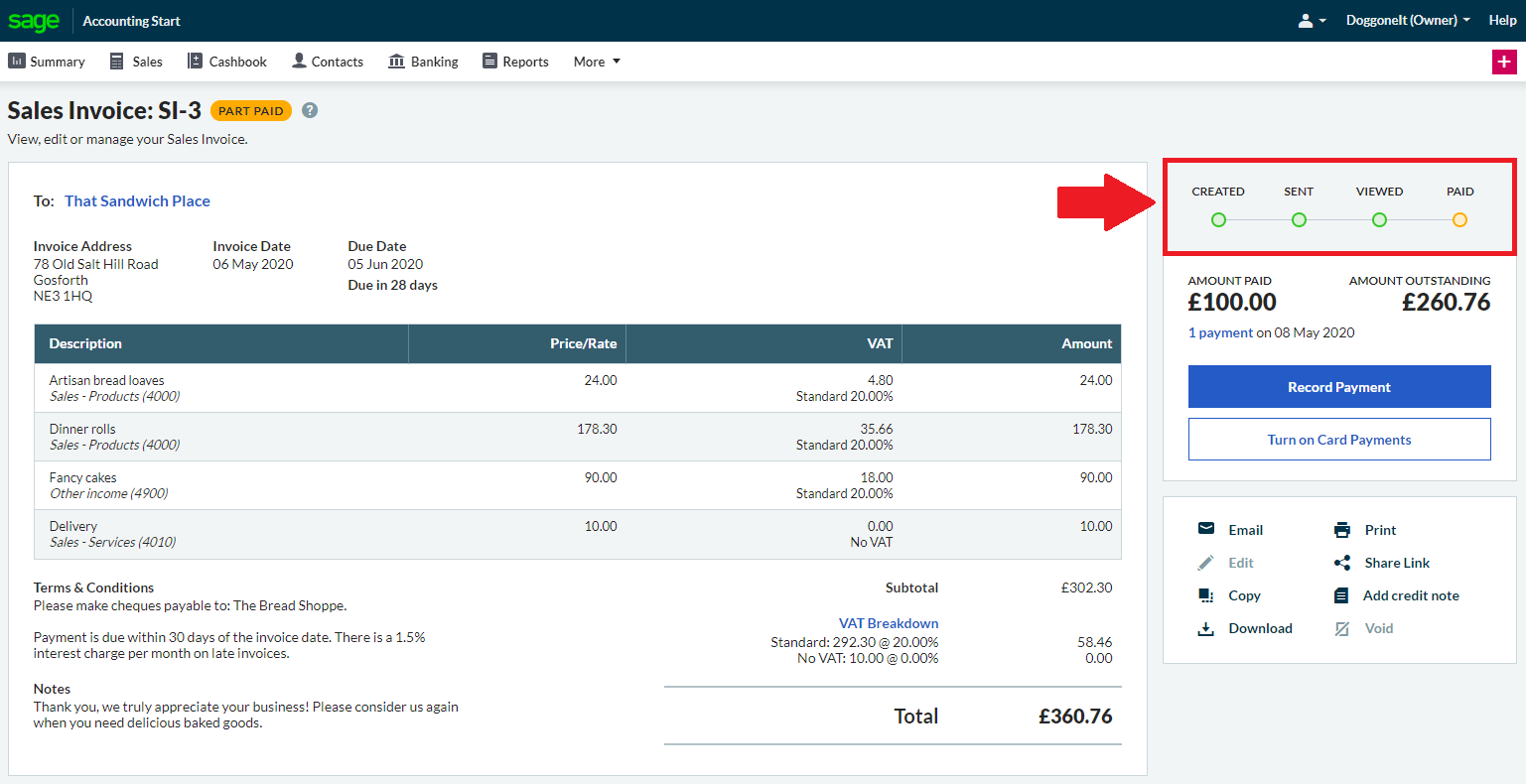Click the Copy invoice icon
Image resolution: width=1526 pixels, height=784 pixels.
(1206, 595)
